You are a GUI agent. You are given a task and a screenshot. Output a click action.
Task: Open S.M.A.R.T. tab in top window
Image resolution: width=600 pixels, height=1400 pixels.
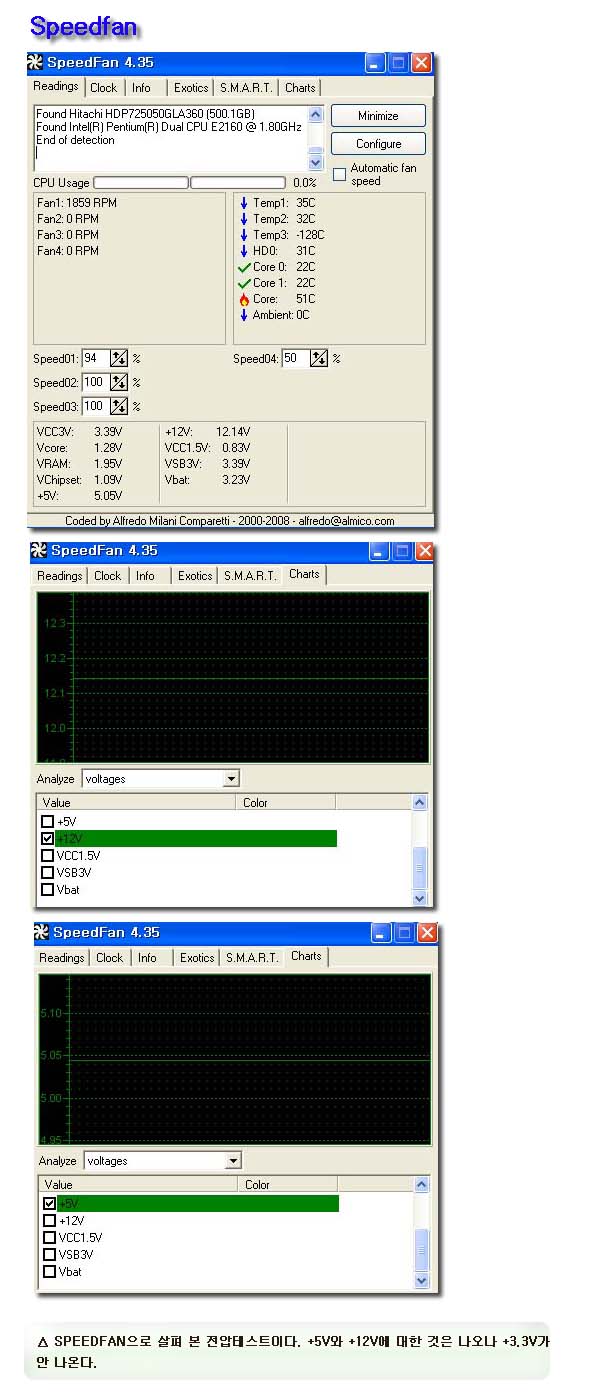coord(246,88)
